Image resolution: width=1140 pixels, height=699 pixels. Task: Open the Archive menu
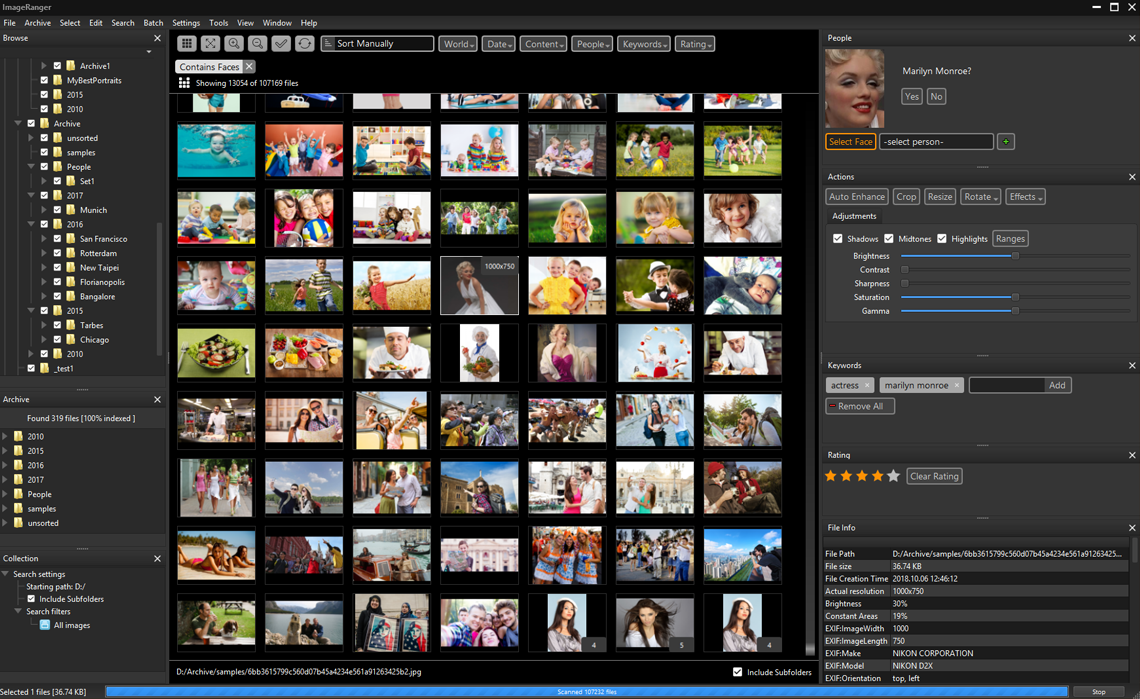(37, 23)
